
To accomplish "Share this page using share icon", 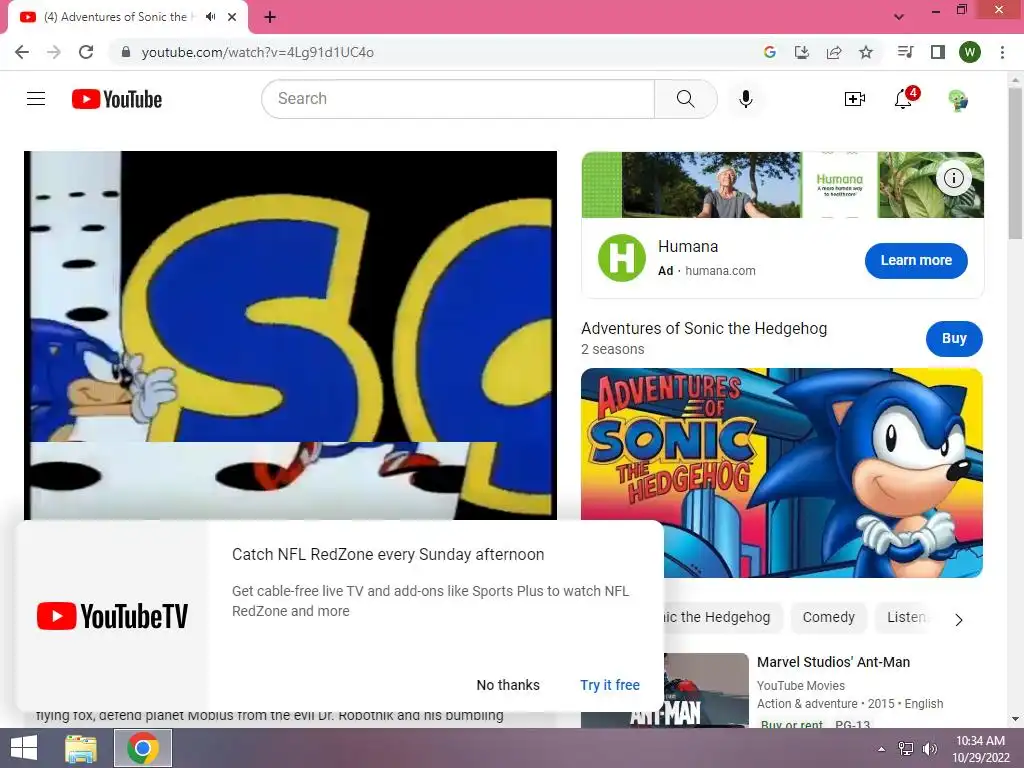I will [x=833, y=52].
